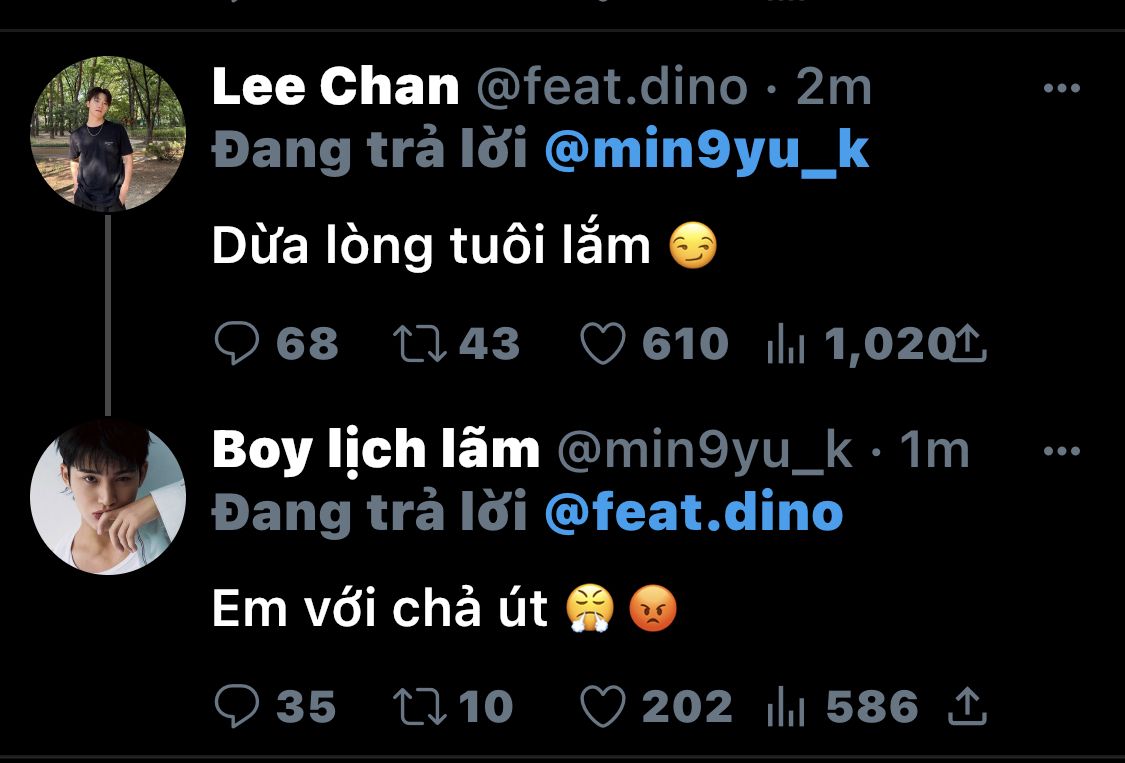Open tweet text 'Em với chả út'
The width and height of the screenshot is (1125, 763).
tap(380, 609)
